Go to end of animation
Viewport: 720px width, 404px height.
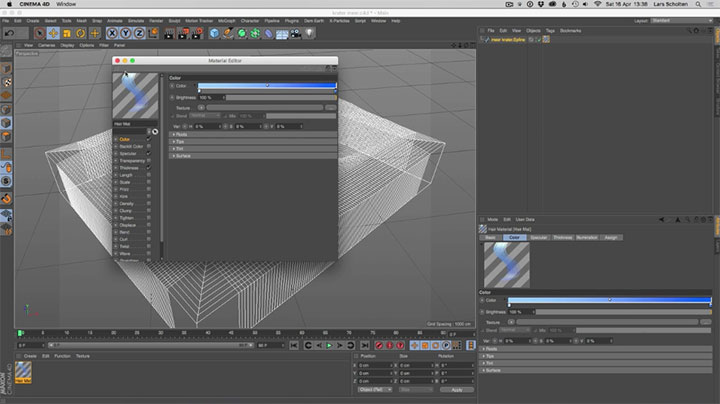(365, 345)
